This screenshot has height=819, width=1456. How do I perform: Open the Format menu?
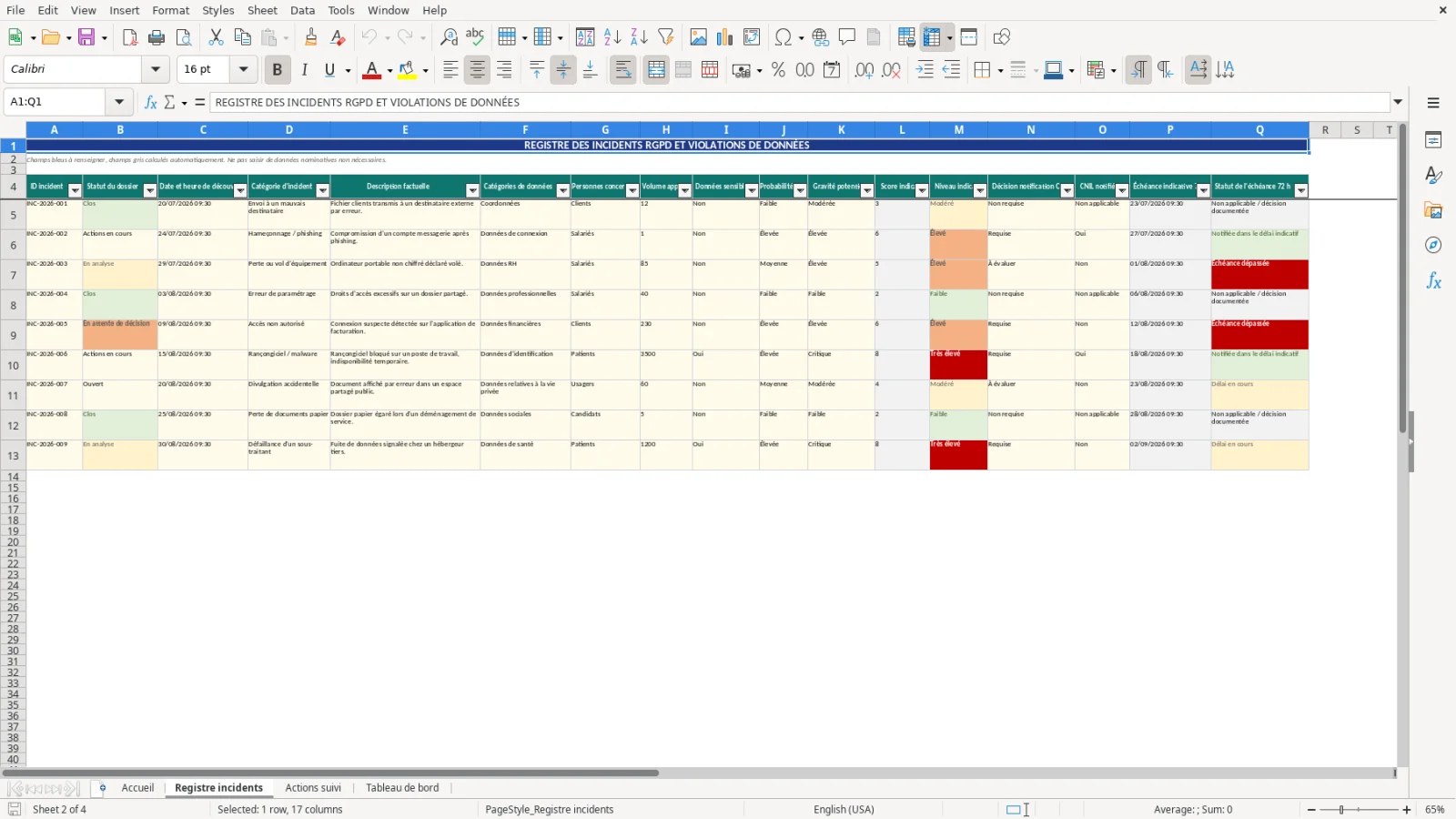pyautogui.click(x=171, y=10)
